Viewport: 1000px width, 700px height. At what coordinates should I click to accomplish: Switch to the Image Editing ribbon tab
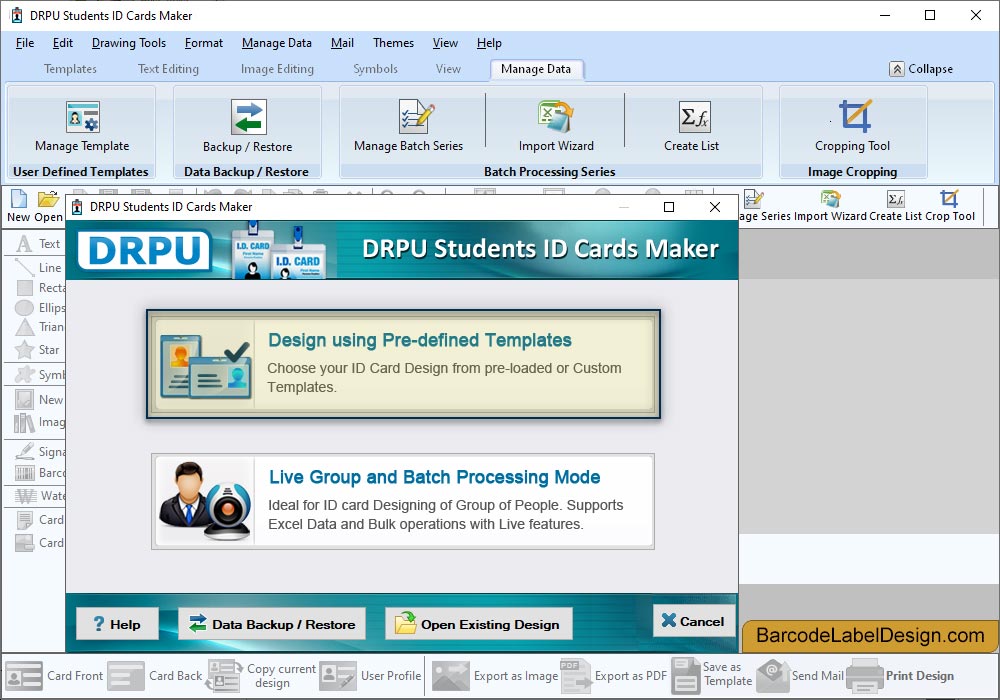[277, 69]
